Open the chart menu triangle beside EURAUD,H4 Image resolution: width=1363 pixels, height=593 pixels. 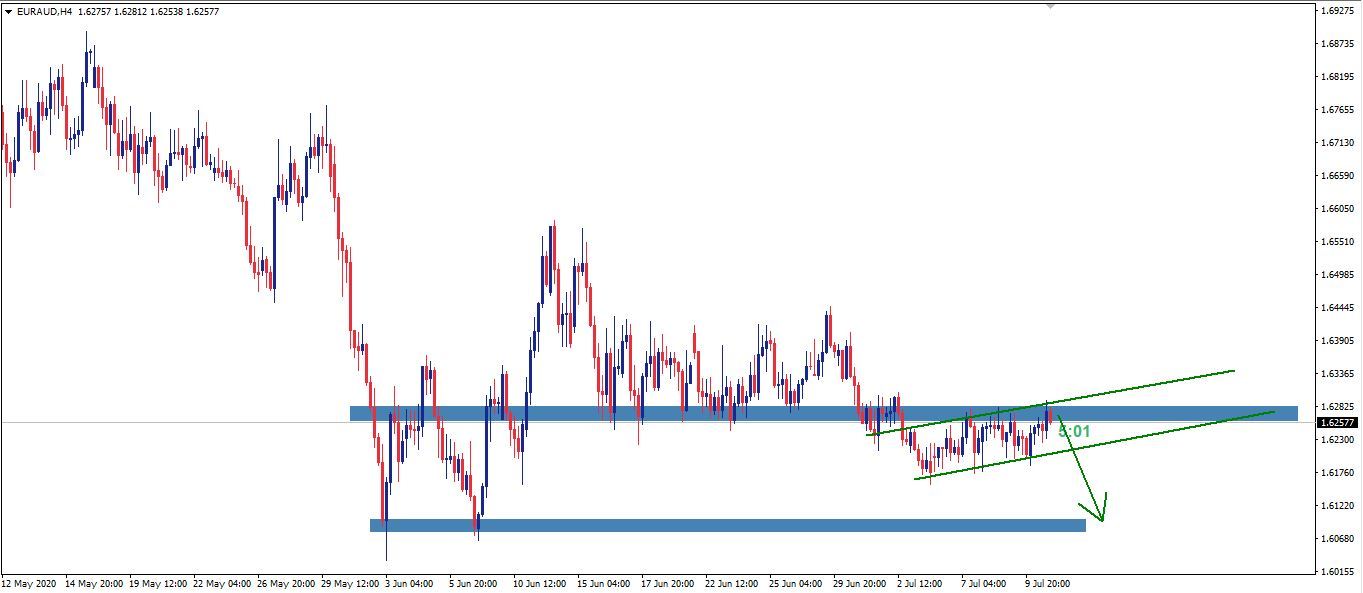(9, 12)
